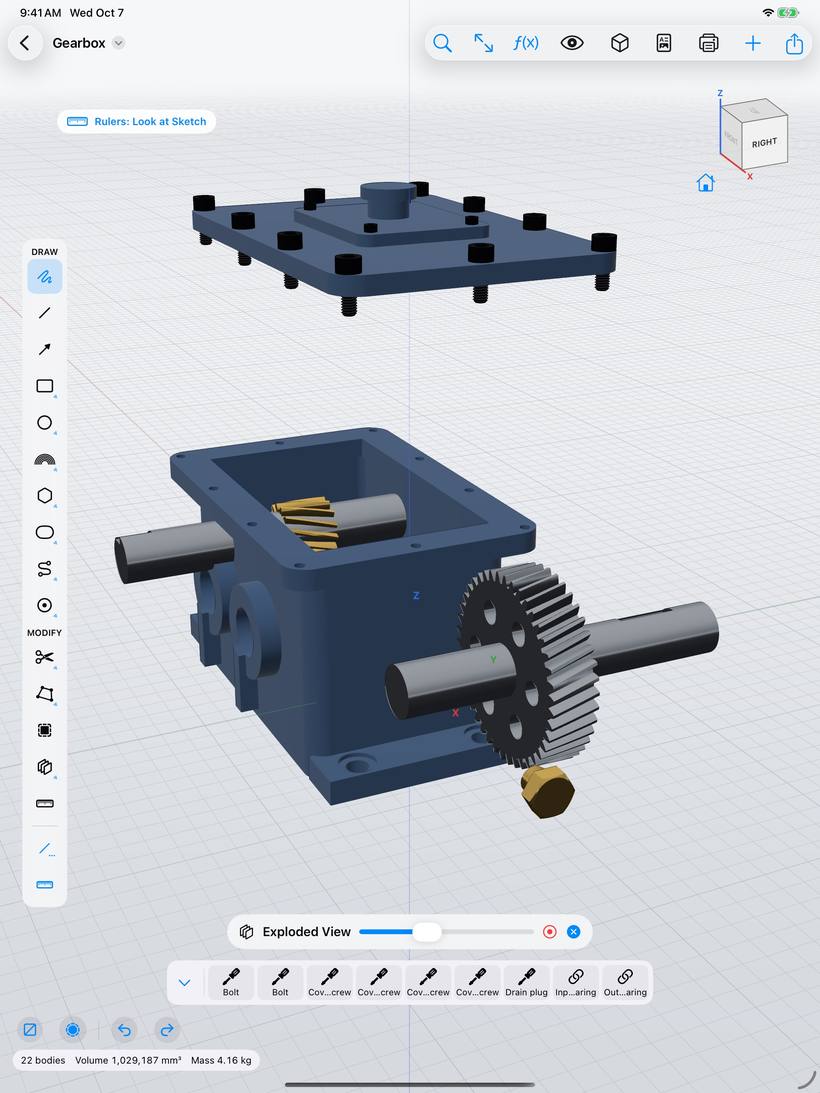Screen dimensions: 820x1093
Task: Tap the 22 bodies status text
Action: 43,1060
